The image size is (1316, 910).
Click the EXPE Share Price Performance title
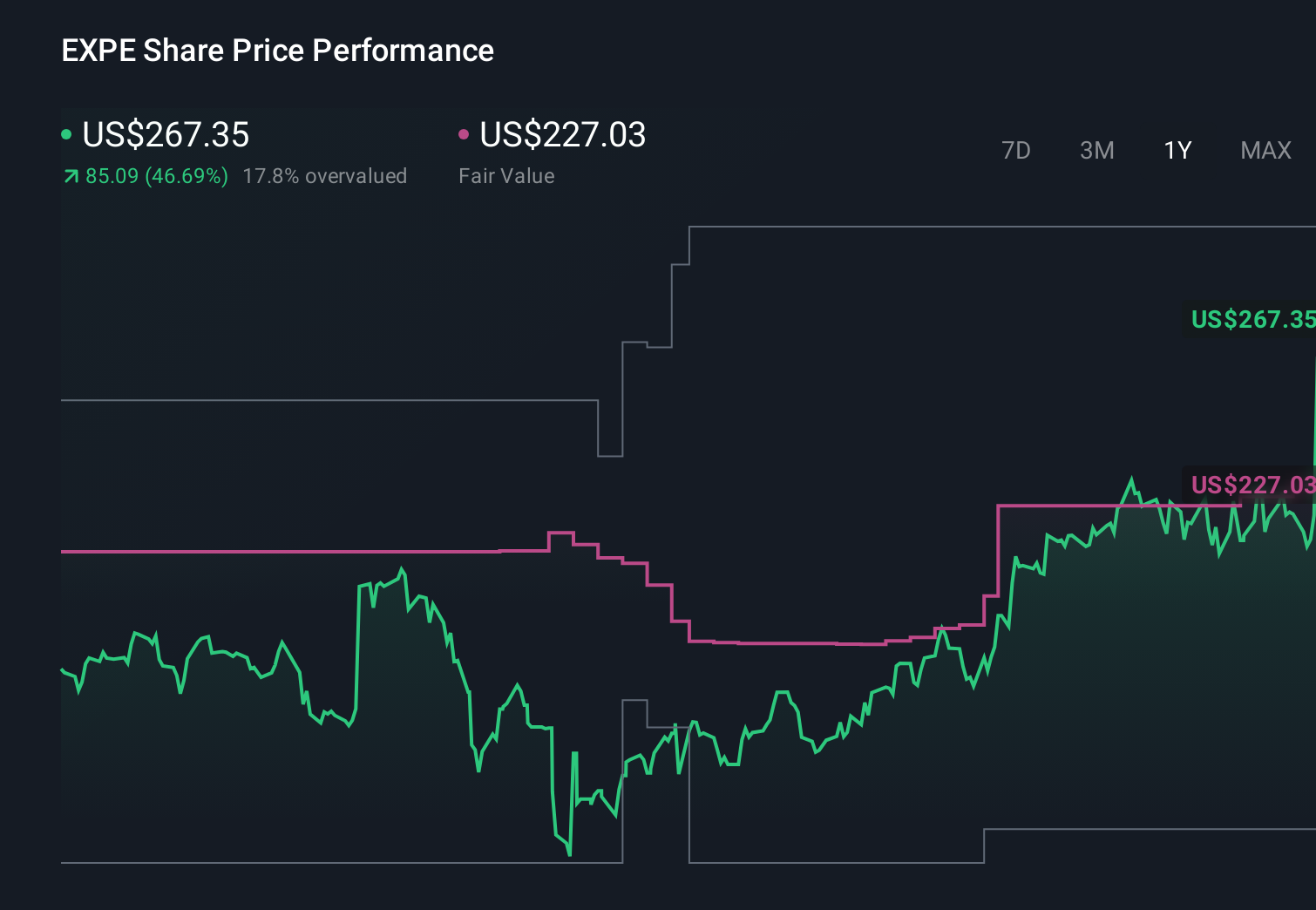[277, 51]
